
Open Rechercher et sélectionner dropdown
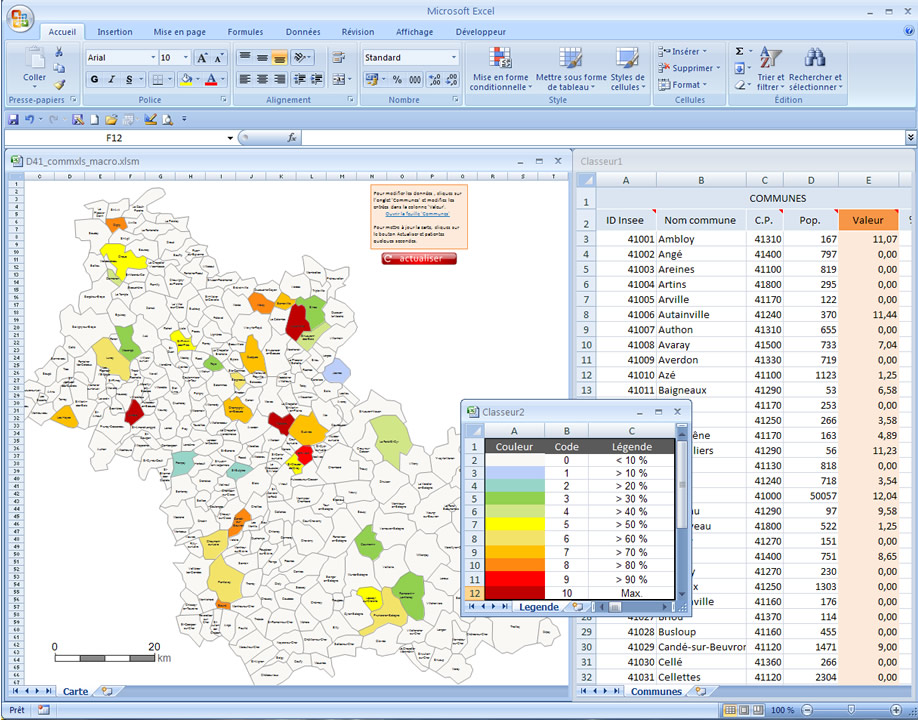pos(816,69)
